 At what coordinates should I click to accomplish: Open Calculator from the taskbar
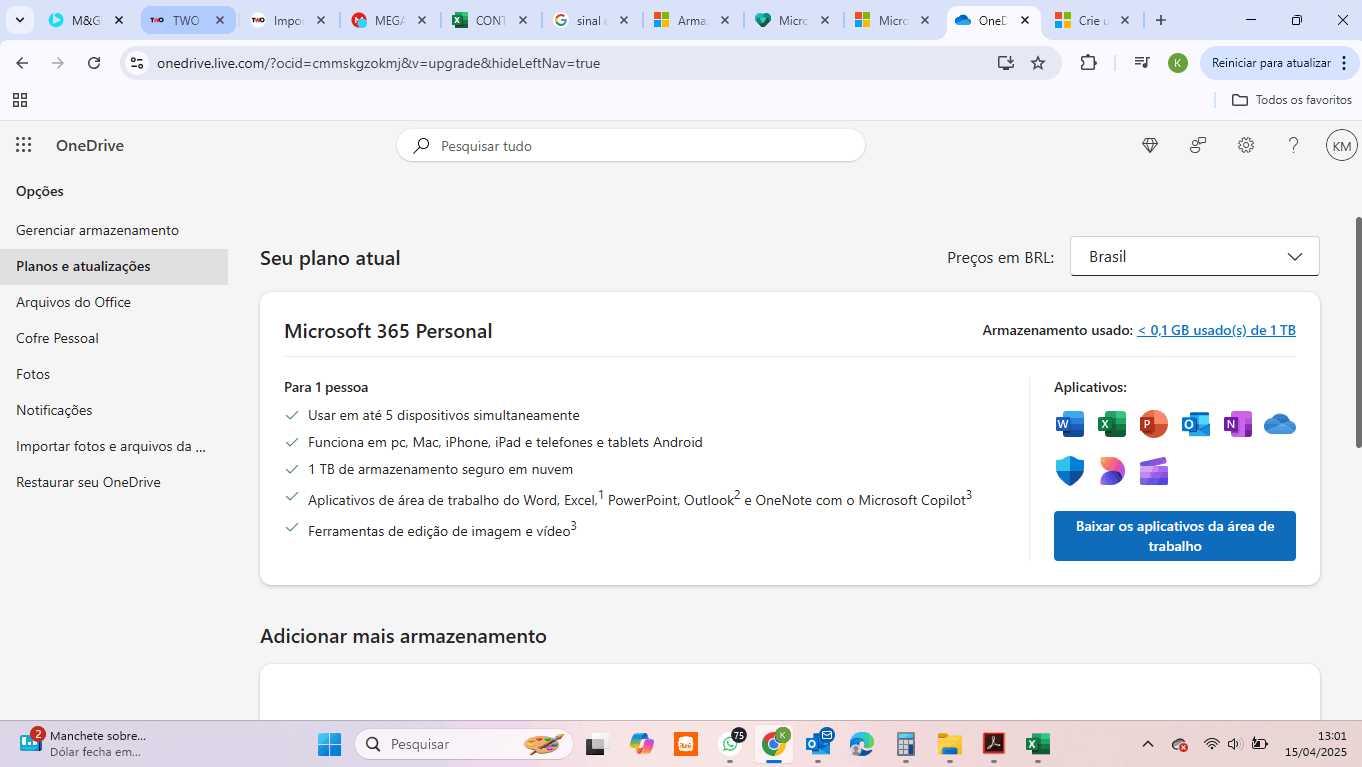906,744
